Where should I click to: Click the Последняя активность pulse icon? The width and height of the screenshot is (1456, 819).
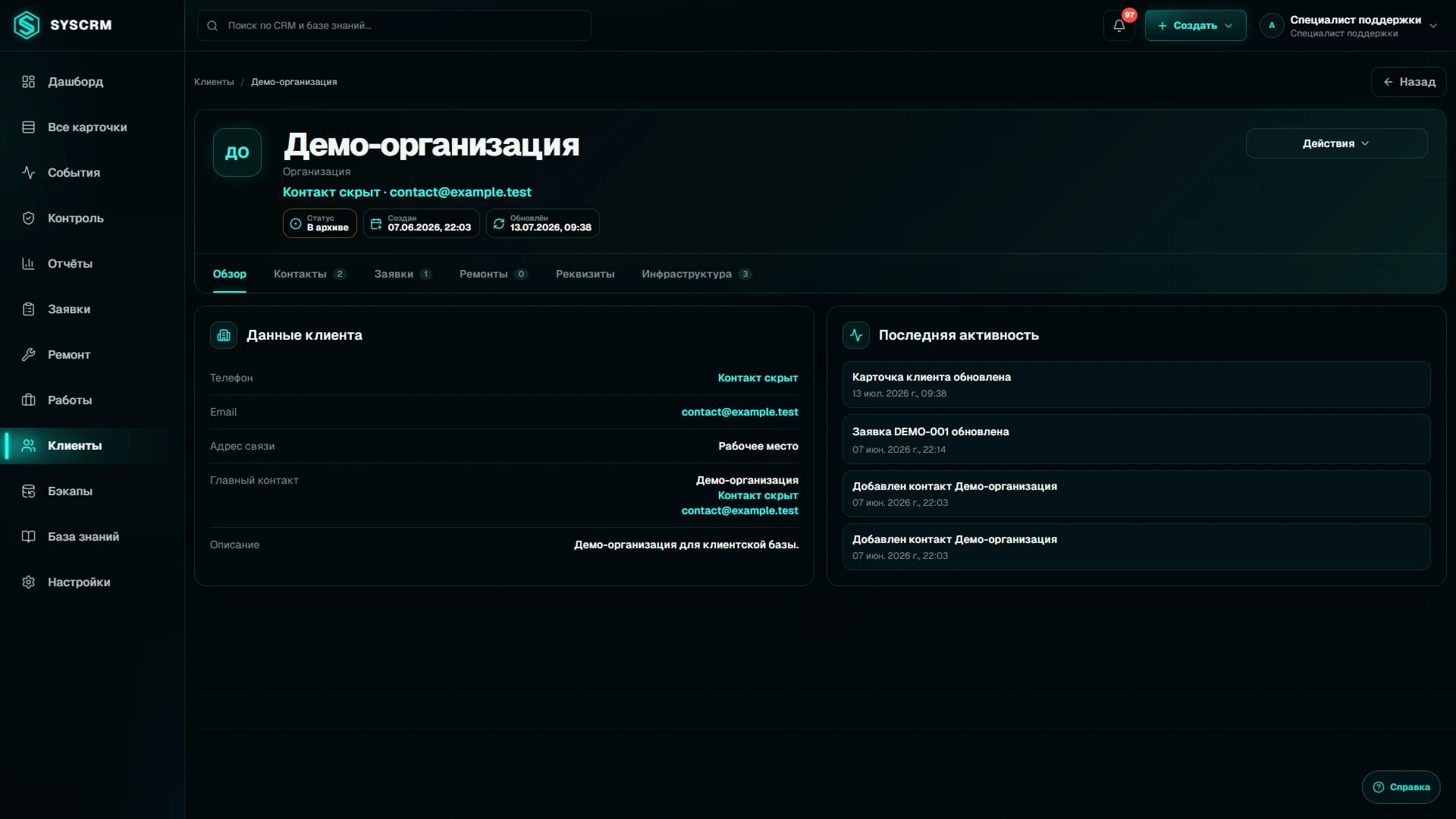856,335
